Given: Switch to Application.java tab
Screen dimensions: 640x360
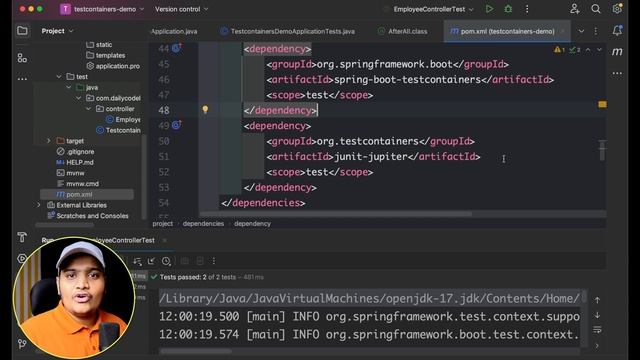Looking at the screenshot, I should [x=174, y=31].
